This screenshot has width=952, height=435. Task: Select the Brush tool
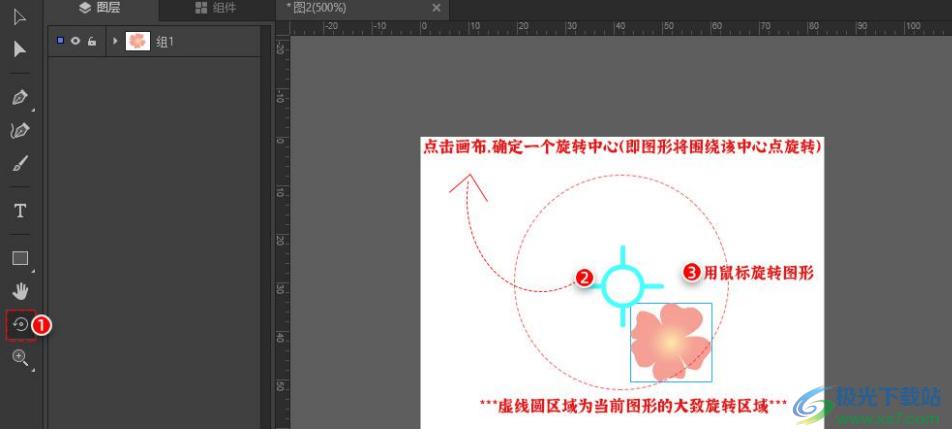[x=20, y=164]
